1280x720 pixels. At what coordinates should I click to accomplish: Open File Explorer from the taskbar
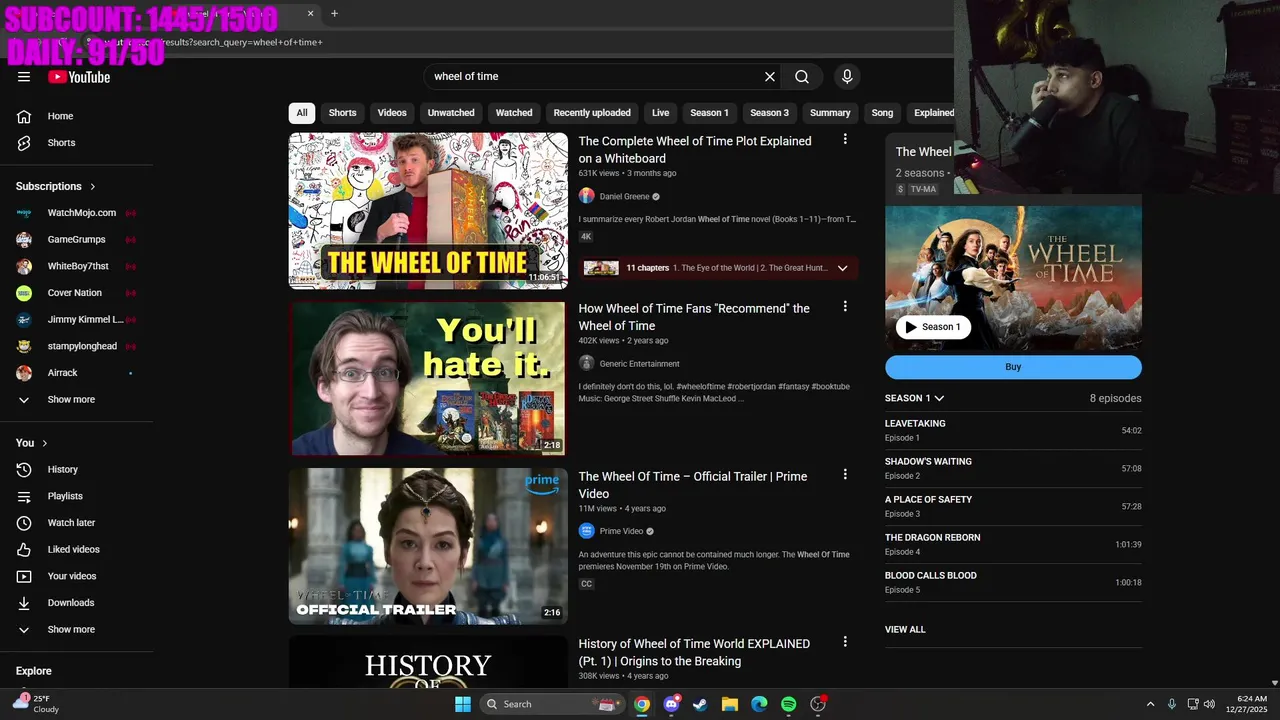[x=729, y=704]
